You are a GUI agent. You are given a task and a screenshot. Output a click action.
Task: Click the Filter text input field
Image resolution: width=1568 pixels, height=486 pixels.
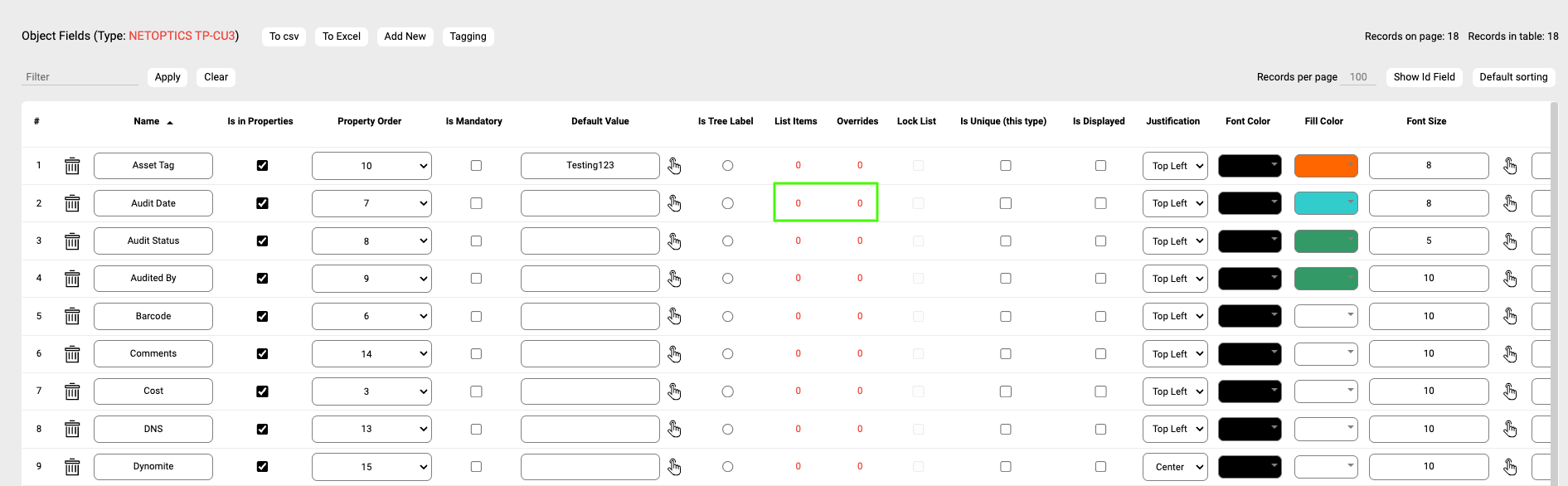point(80,77)
